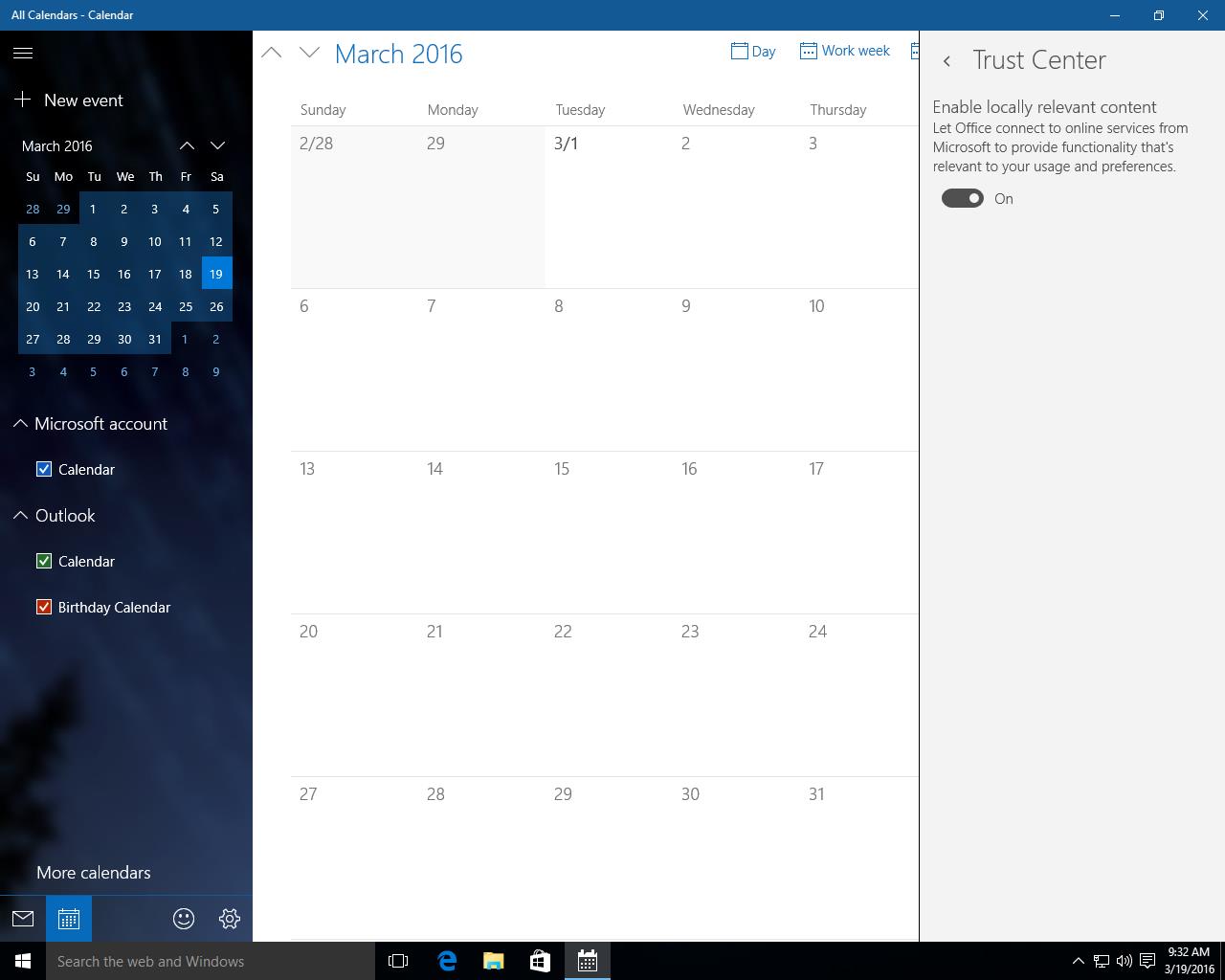1225x980 pixels.
Task: Uncheck Microsoft account Calendar checkbox
Action: coord(44,469)
